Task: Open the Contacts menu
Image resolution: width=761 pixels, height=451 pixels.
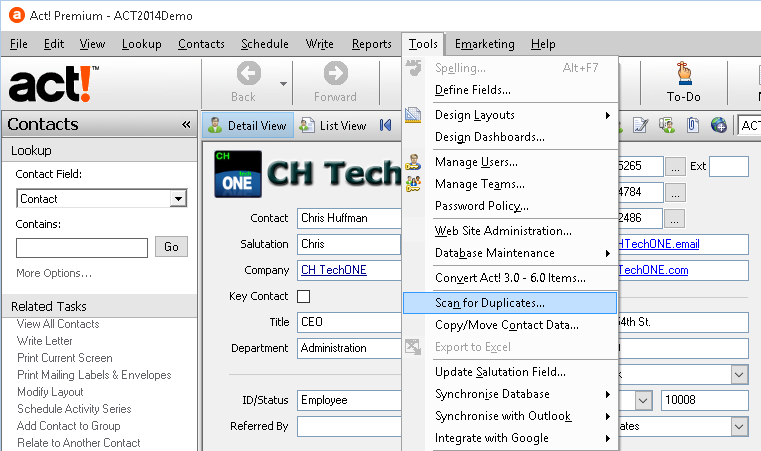Action: [201, 44]
